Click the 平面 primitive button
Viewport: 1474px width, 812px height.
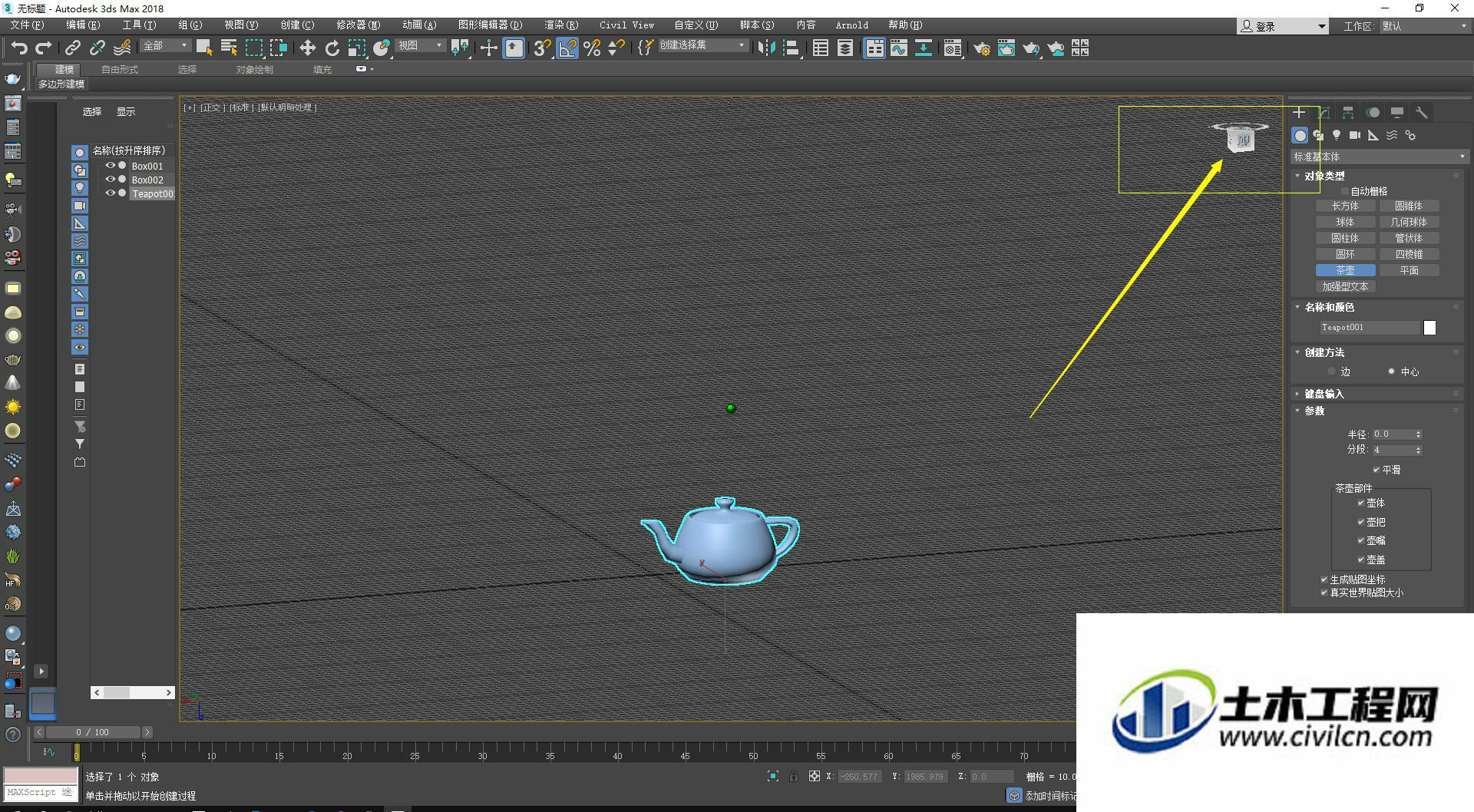pos(1409,271)
